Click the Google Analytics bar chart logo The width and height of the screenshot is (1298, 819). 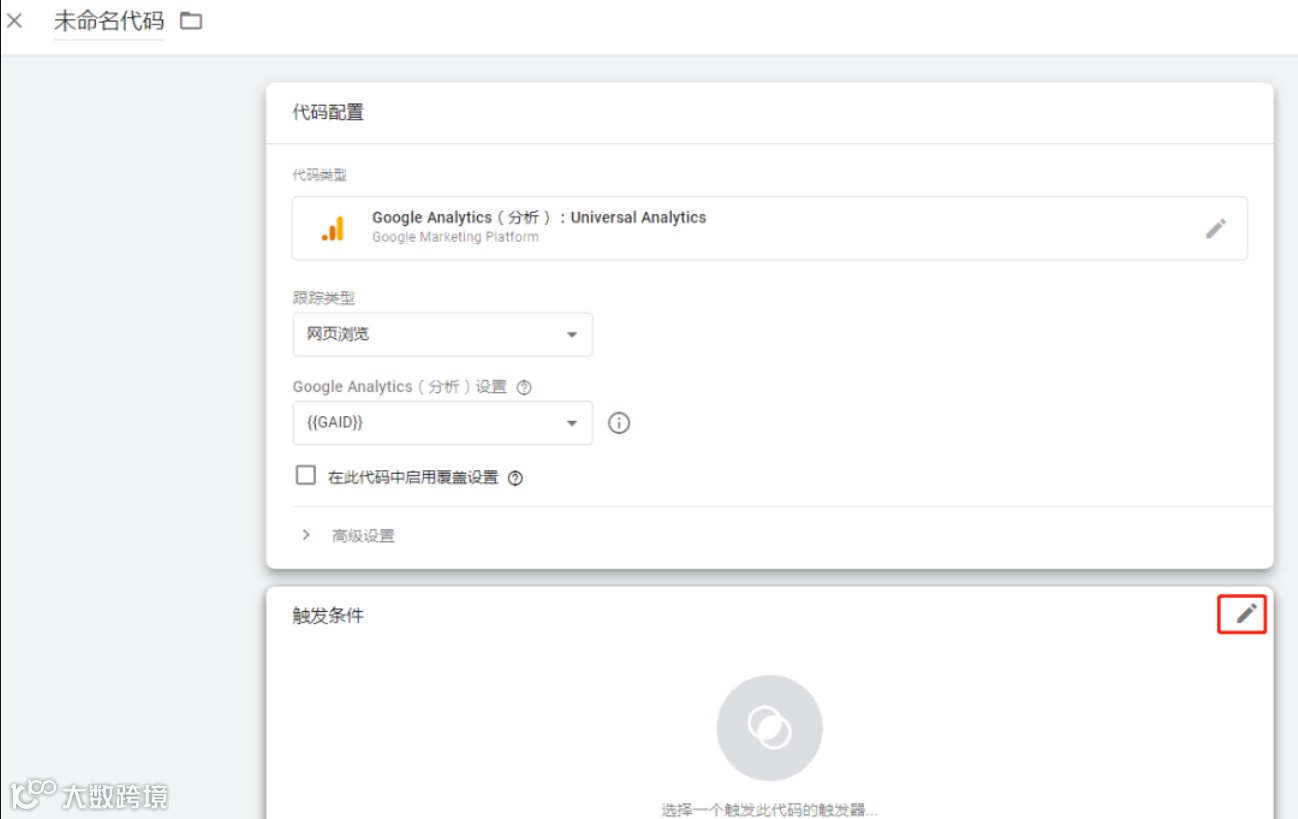coord(333,228)
